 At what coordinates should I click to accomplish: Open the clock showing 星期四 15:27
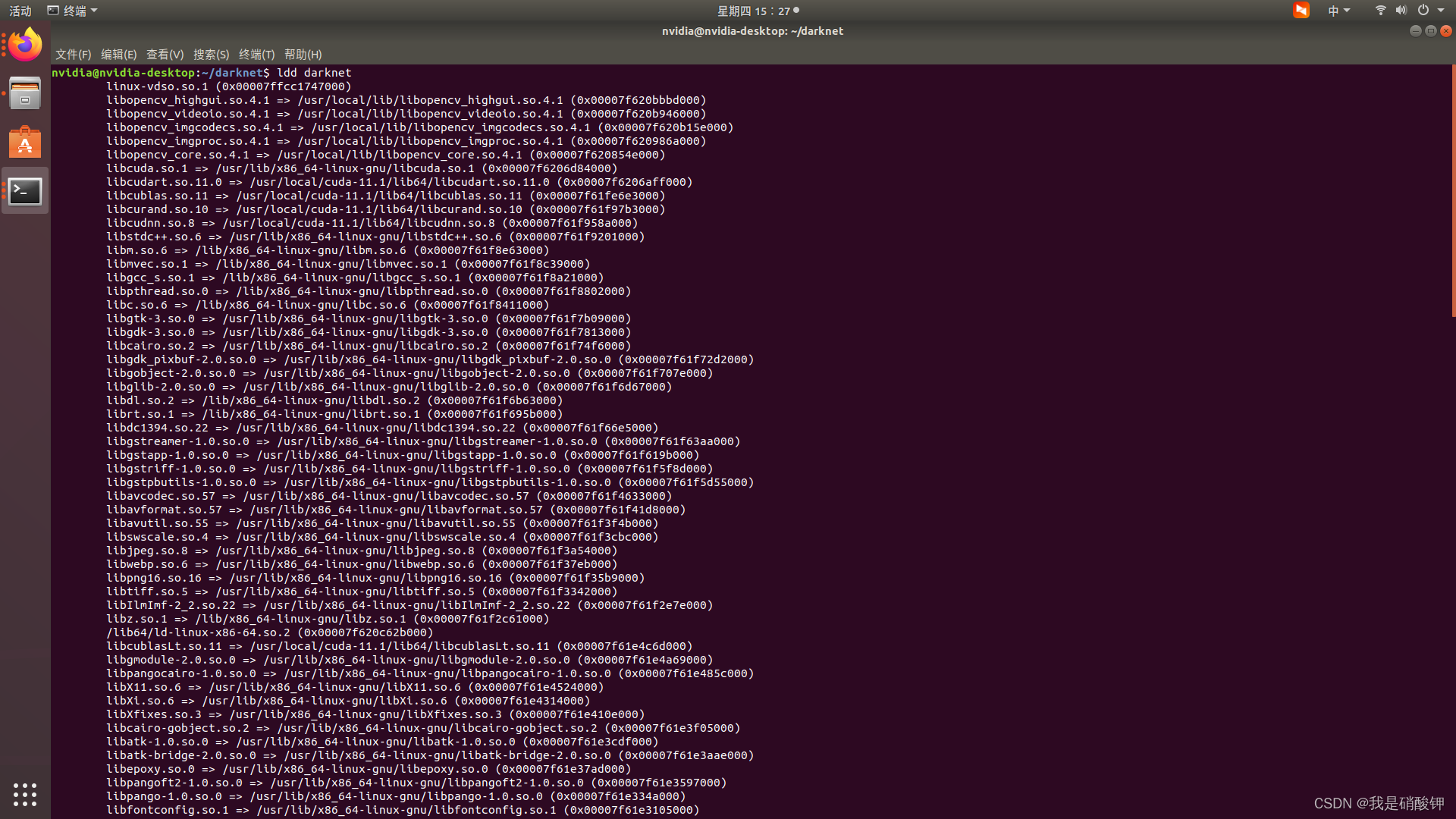(758, 11)
